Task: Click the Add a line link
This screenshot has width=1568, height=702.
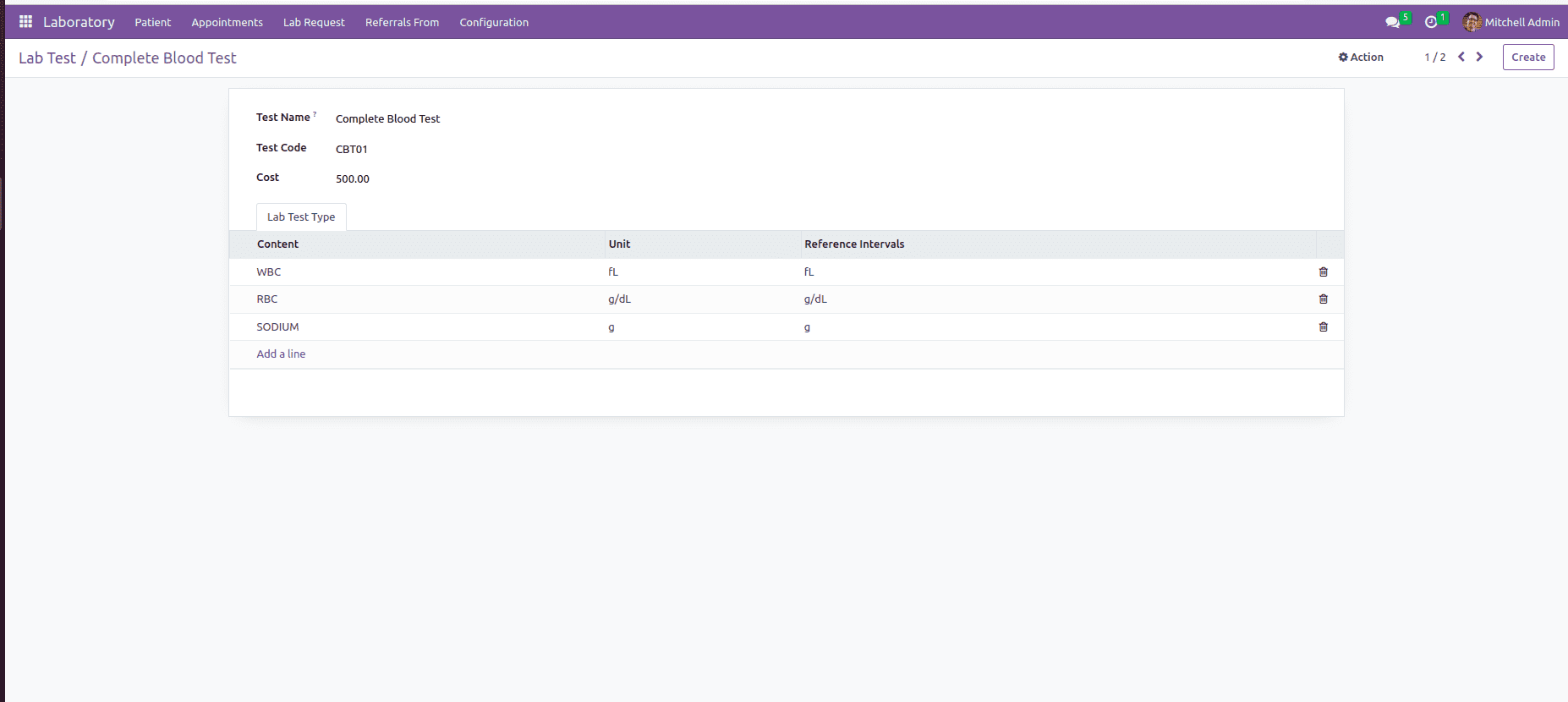Action: (281, 354)
